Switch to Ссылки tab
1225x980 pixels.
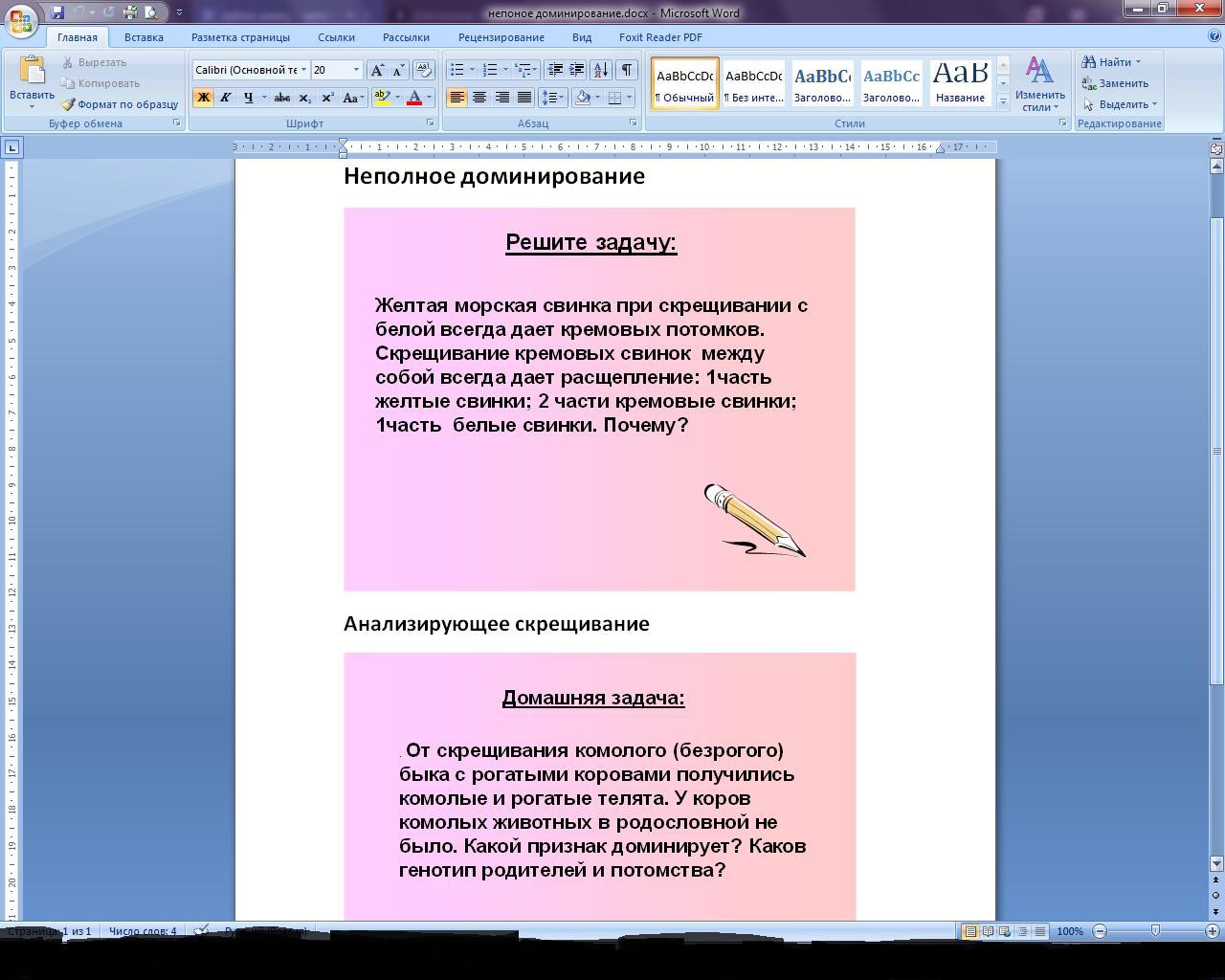click(x=336, y=37)
